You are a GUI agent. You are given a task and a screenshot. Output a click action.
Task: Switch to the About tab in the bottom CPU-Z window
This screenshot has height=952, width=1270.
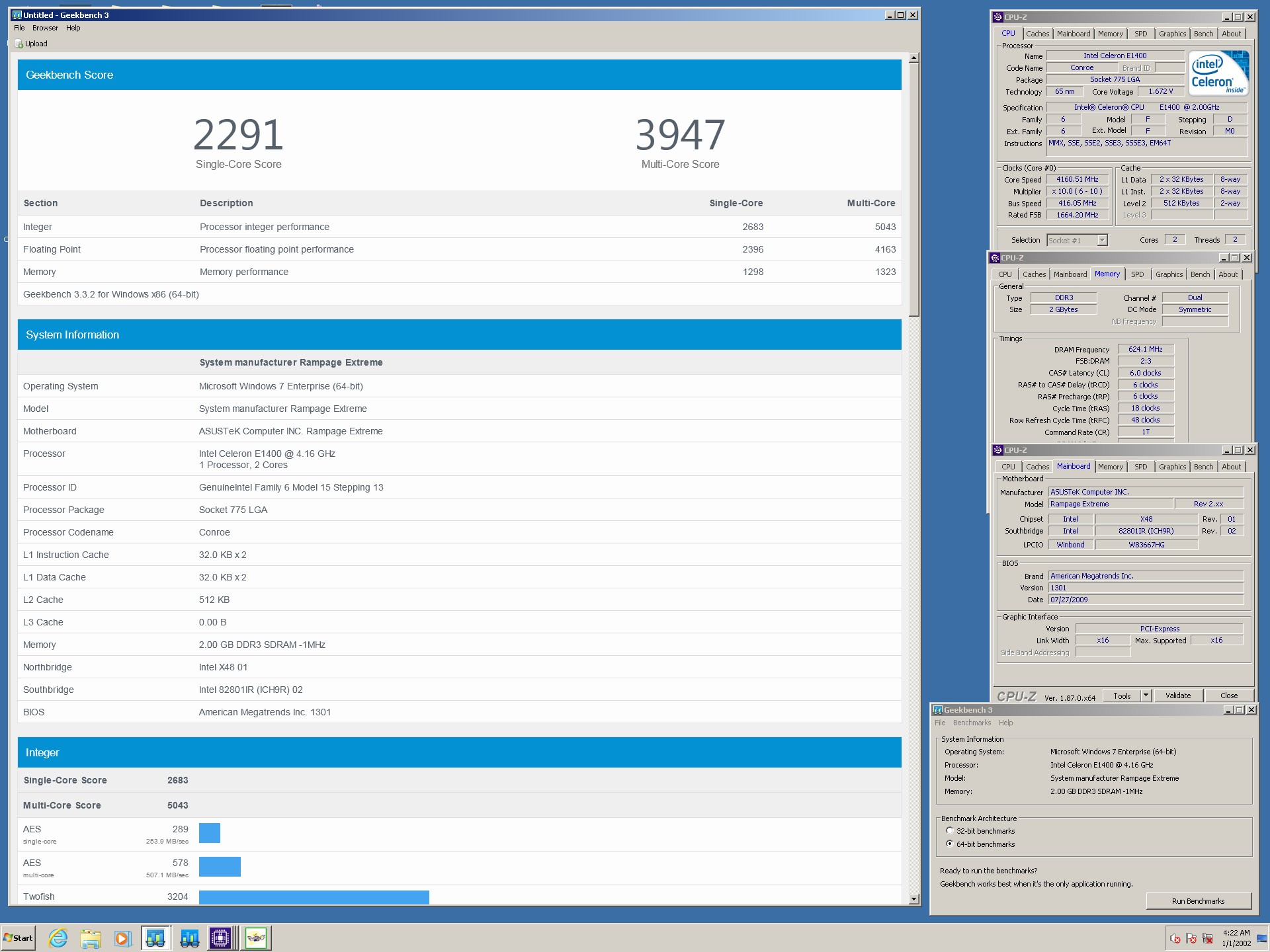1231,467
